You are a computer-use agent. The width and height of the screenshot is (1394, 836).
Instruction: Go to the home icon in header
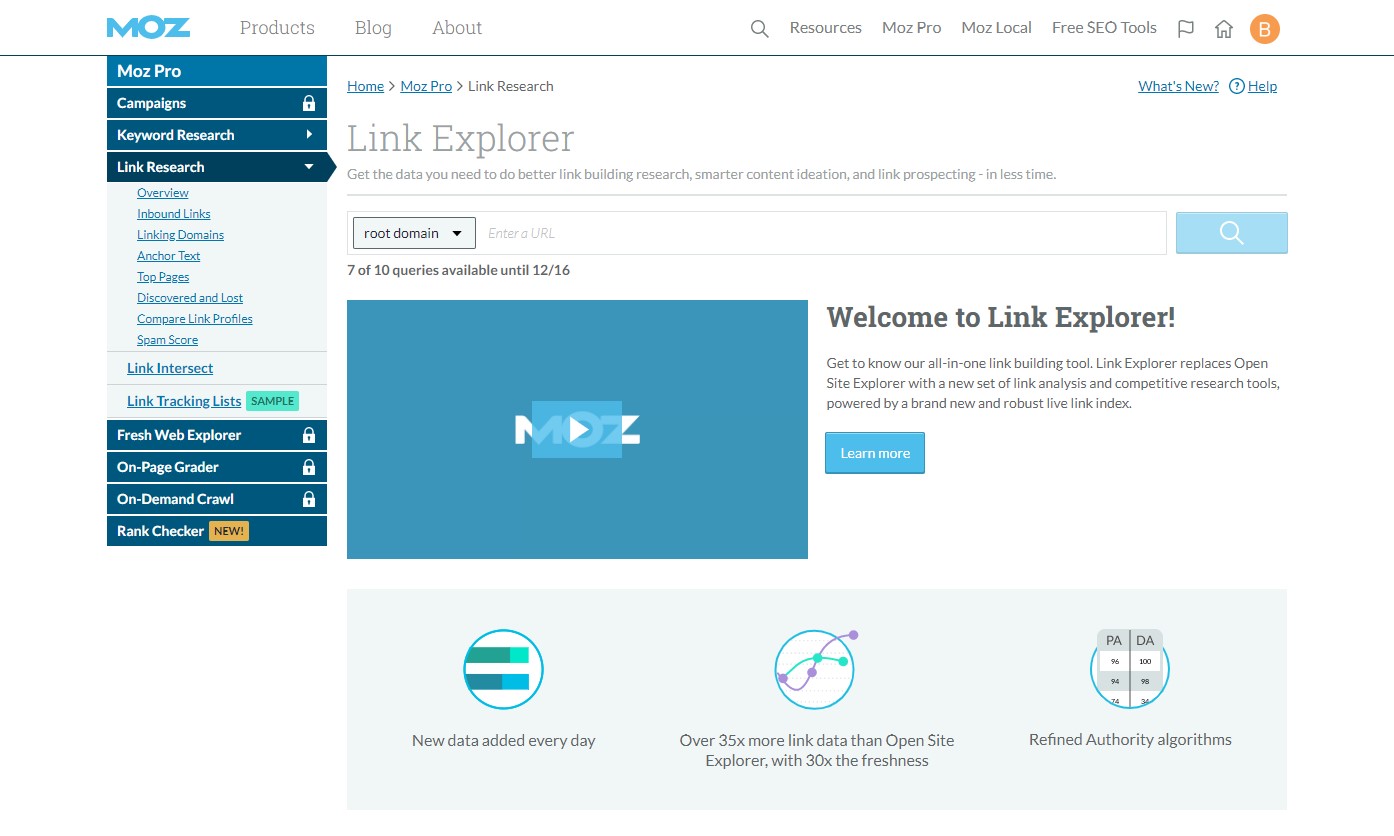[1224, 29]
